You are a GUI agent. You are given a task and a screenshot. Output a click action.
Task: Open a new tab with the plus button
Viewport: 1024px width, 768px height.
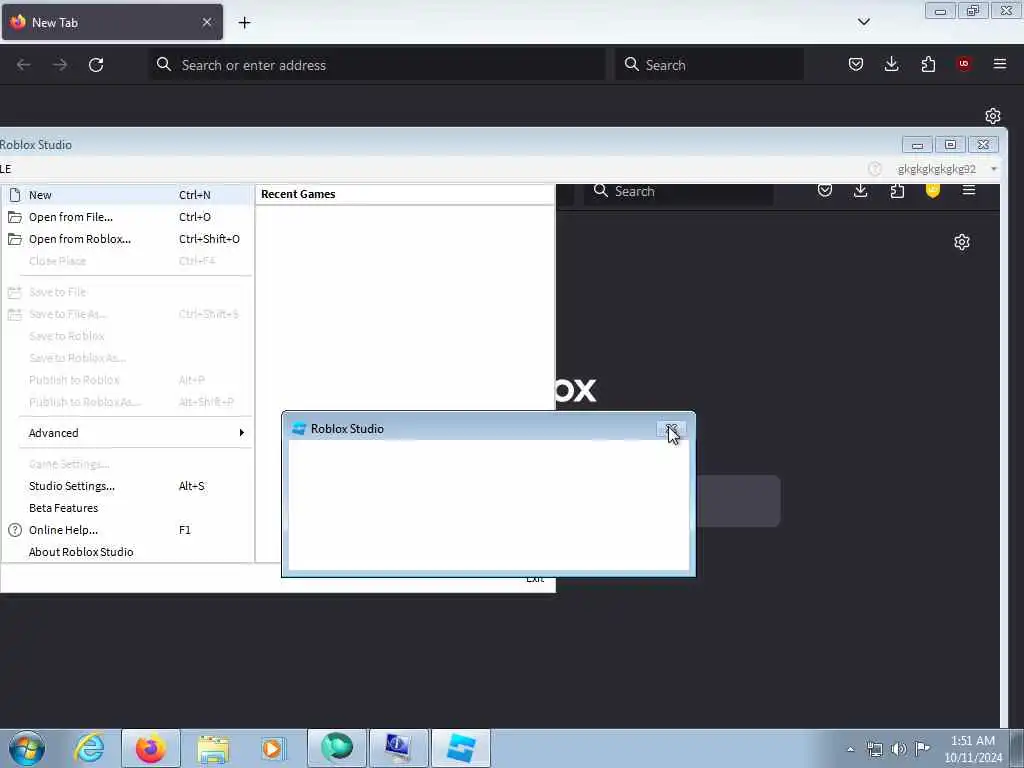[244, 23]
